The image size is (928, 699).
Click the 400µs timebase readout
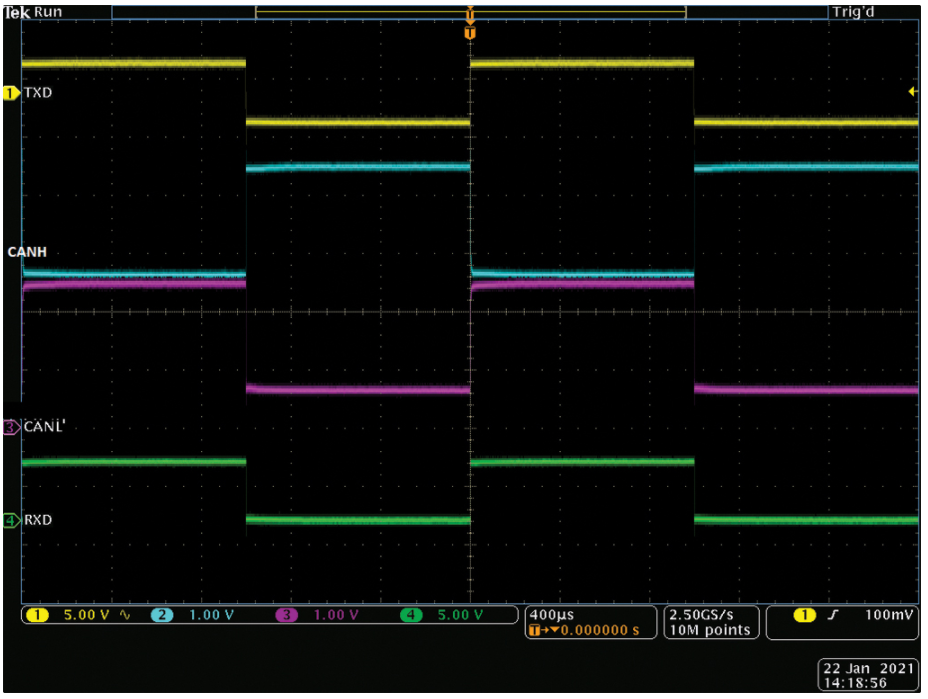click(x=552, y=615)
